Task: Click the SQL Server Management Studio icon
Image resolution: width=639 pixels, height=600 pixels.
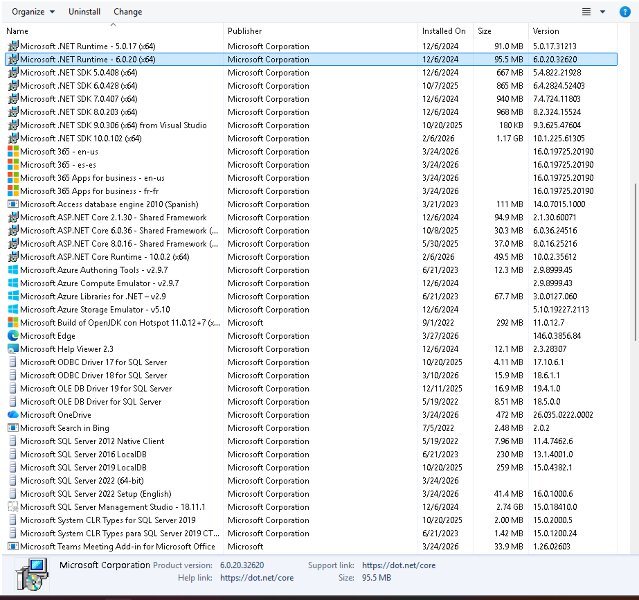Action: click(x=13, y=507)
